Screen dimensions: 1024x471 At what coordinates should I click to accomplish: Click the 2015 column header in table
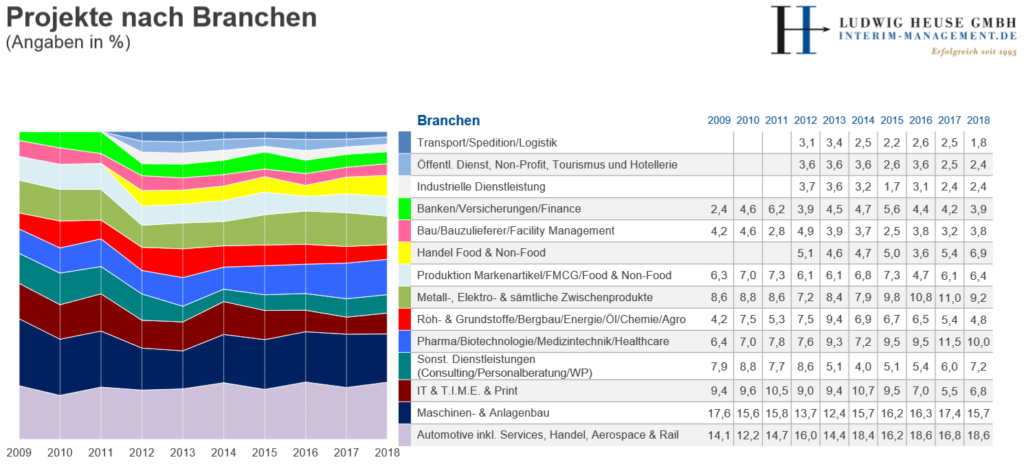click(891, 121)
